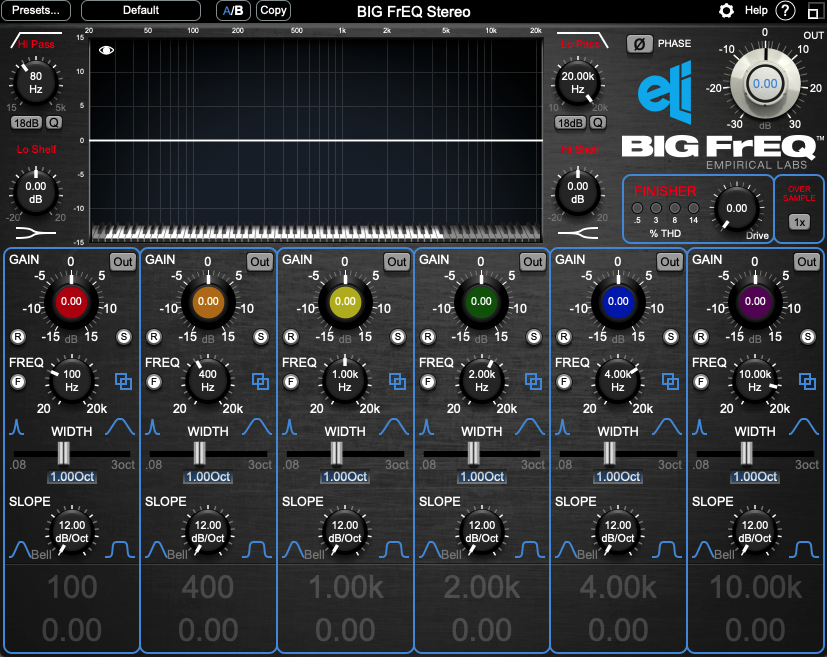
Task: Click the blue band gain knob 0.00
Action: point(618,302)
